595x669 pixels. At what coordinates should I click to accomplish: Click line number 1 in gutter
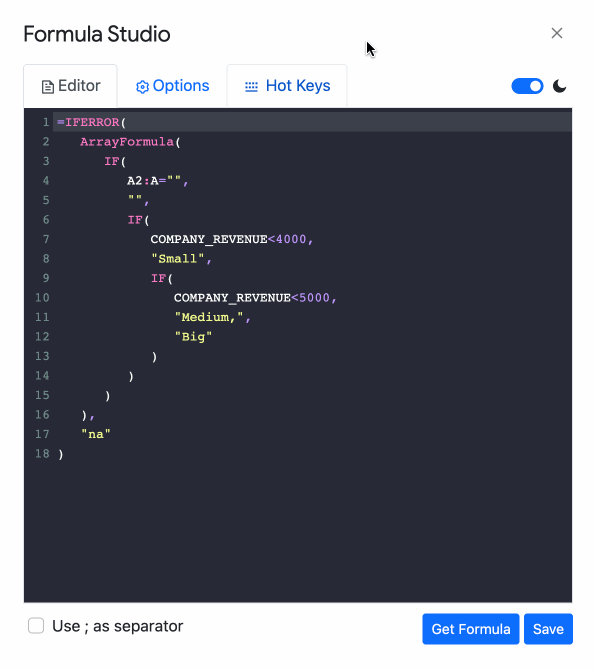[46, 122]
